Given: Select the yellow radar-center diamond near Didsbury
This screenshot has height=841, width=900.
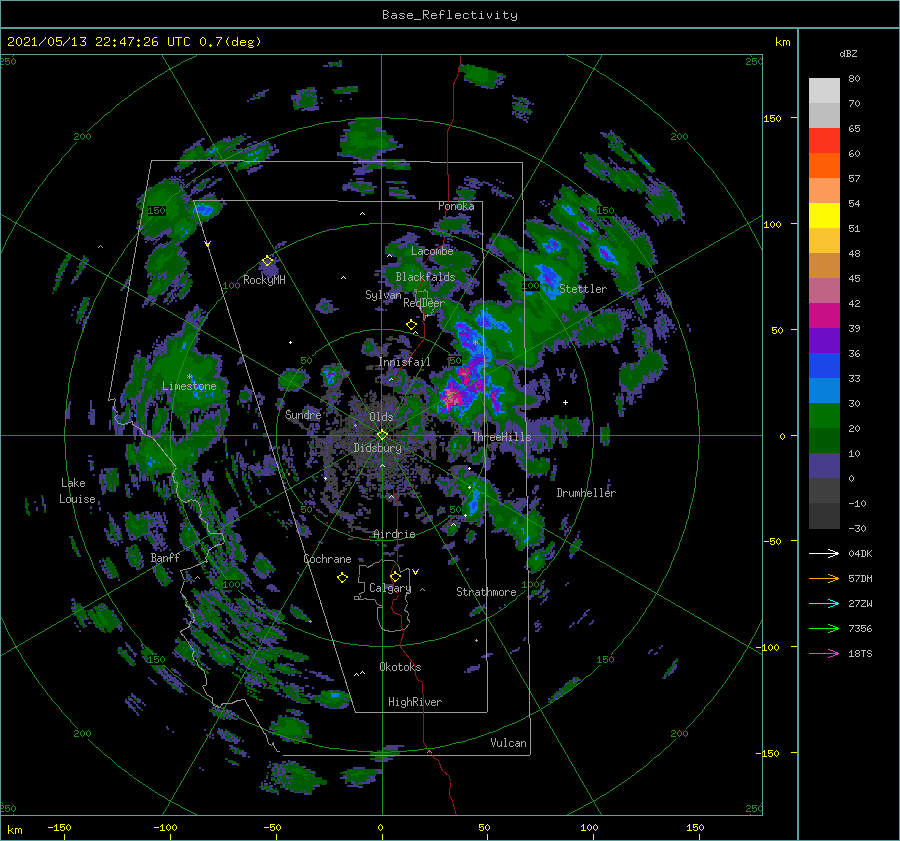Looking at the screenshot, I should point(382,435).
